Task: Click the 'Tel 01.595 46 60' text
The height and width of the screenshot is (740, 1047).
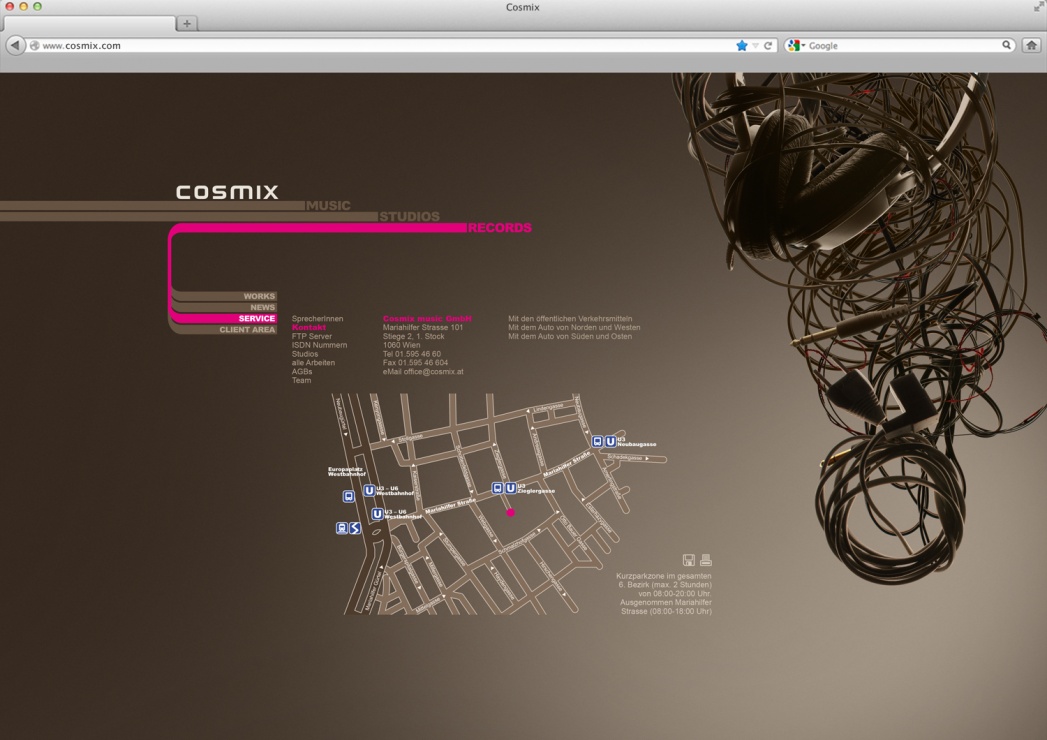Action: point(411,354)
